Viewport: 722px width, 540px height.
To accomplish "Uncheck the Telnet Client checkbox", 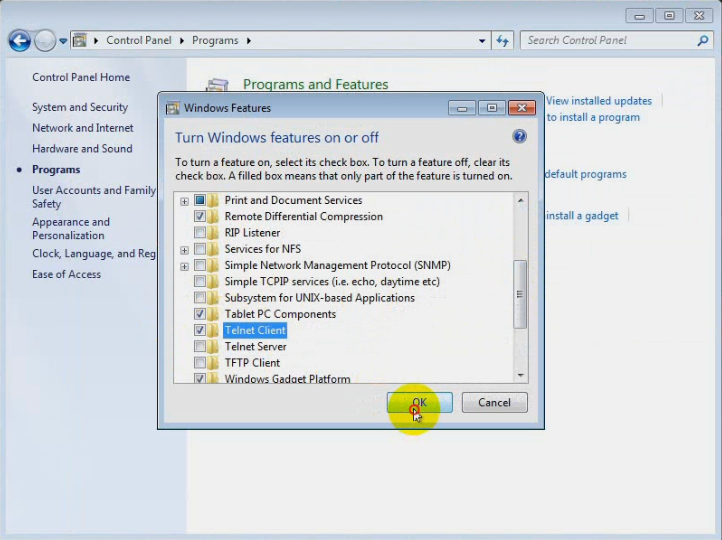I will point(200,330).
